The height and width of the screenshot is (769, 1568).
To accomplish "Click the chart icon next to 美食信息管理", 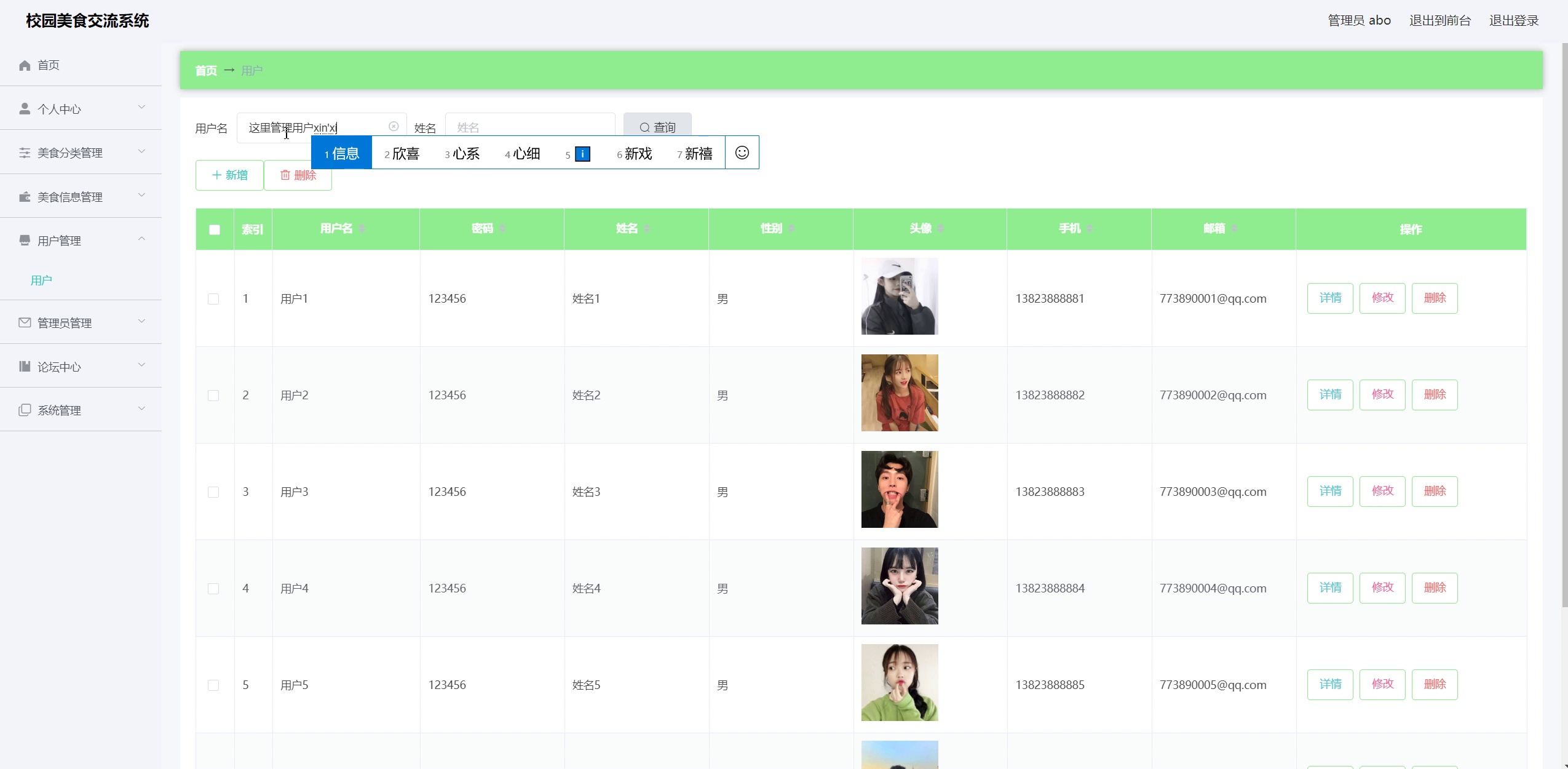I will click(25, 196).
